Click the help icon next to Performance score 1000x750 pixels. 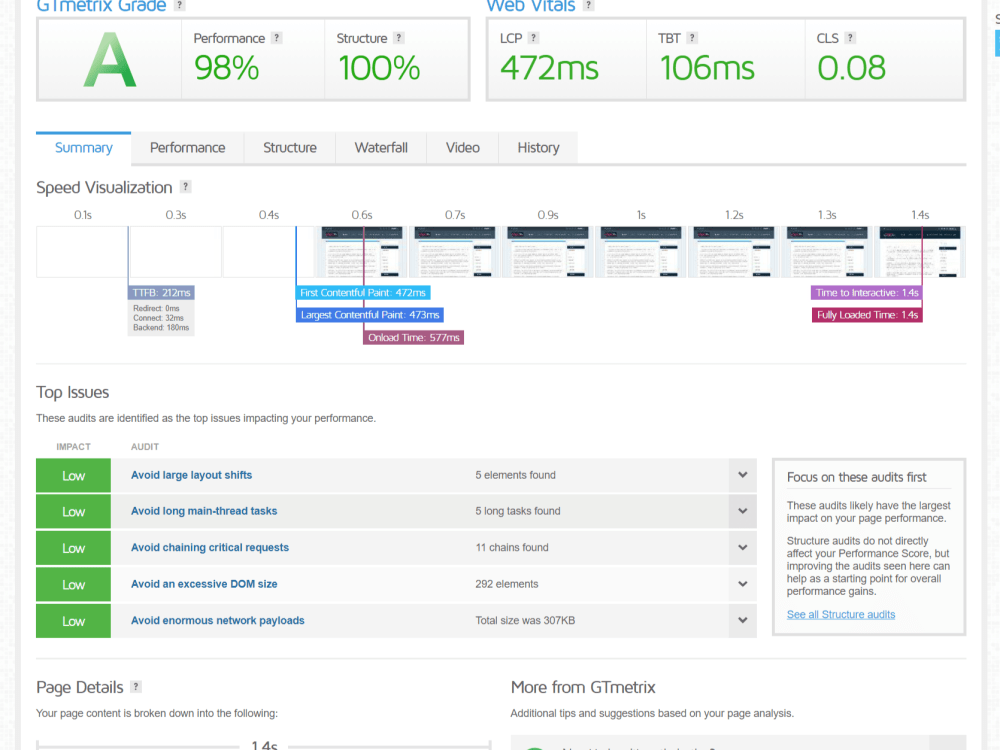click(x=276, y=38)
